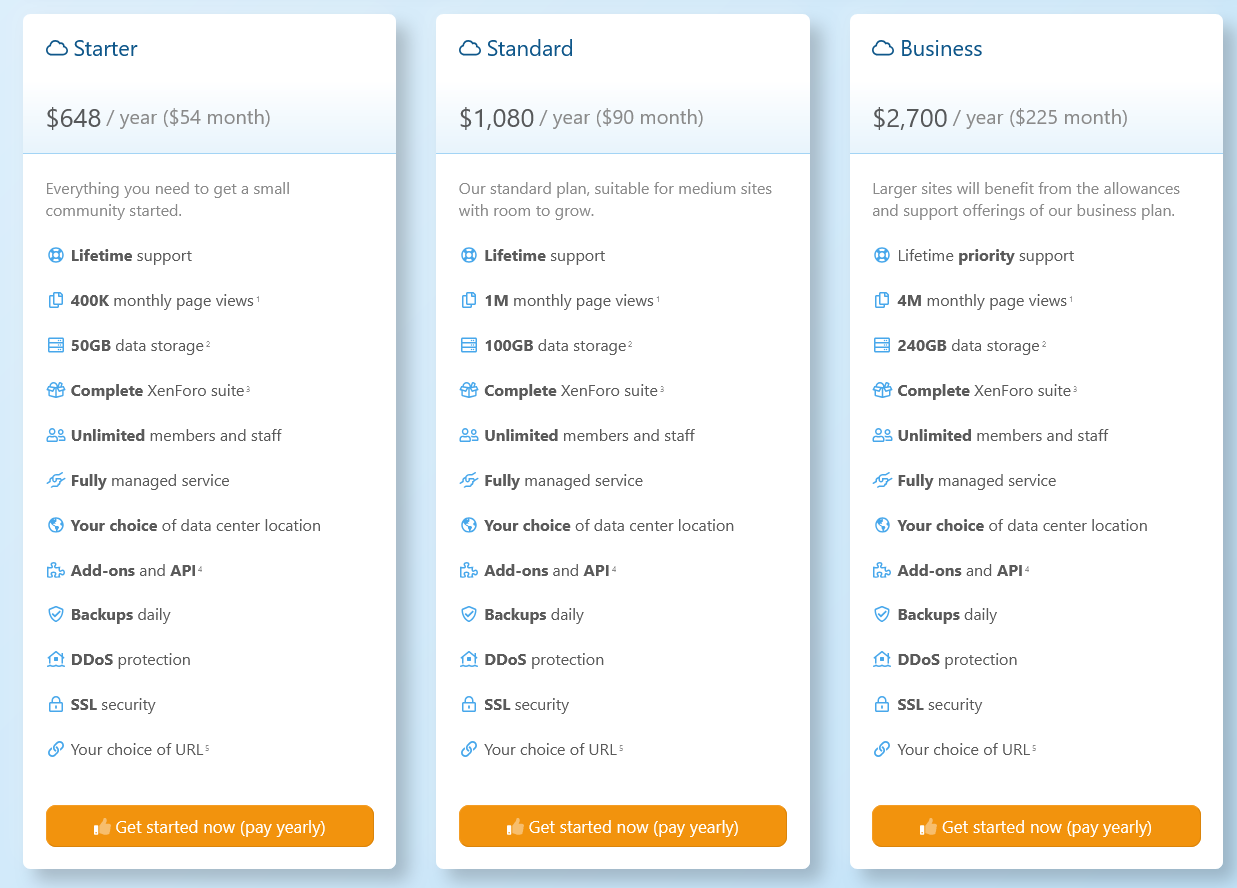Click the Standard plan title heading
Viewport: 1237px width, 888px height.
click(x=530, y=48)
